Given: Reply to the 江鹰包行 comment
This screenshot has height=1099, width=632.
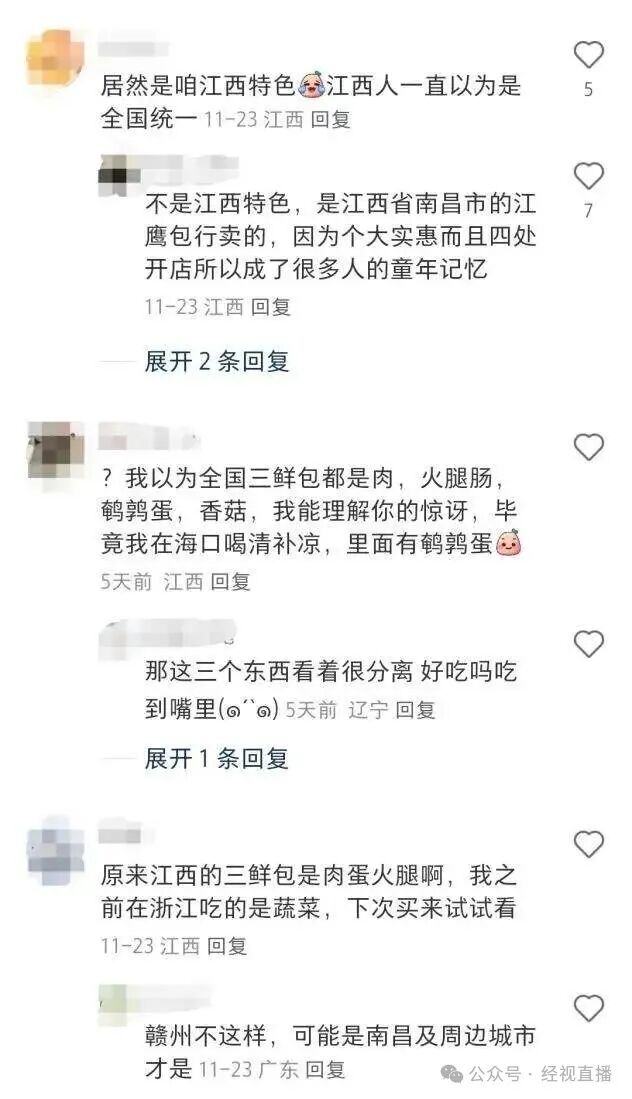Looking at the screenshot, I should point(270,307).
